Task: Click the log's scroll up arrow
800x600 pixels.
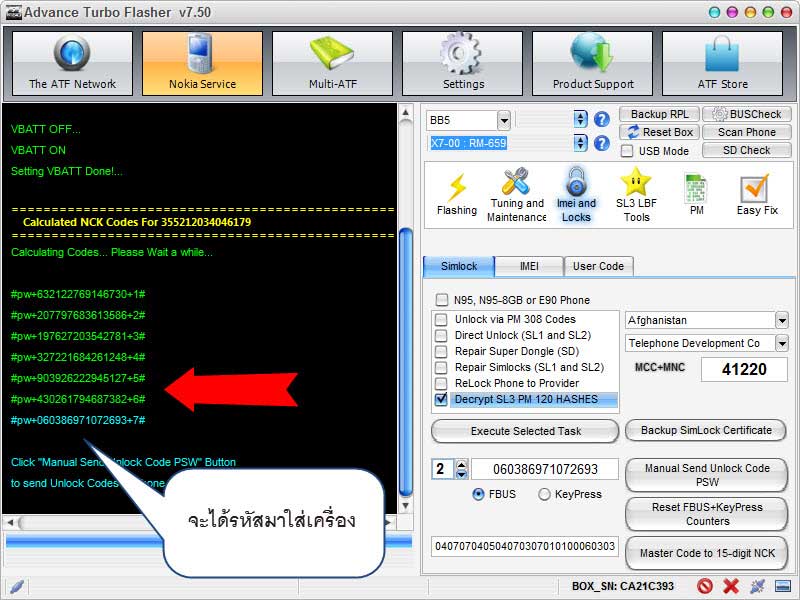Action: [x=406, y=112]
